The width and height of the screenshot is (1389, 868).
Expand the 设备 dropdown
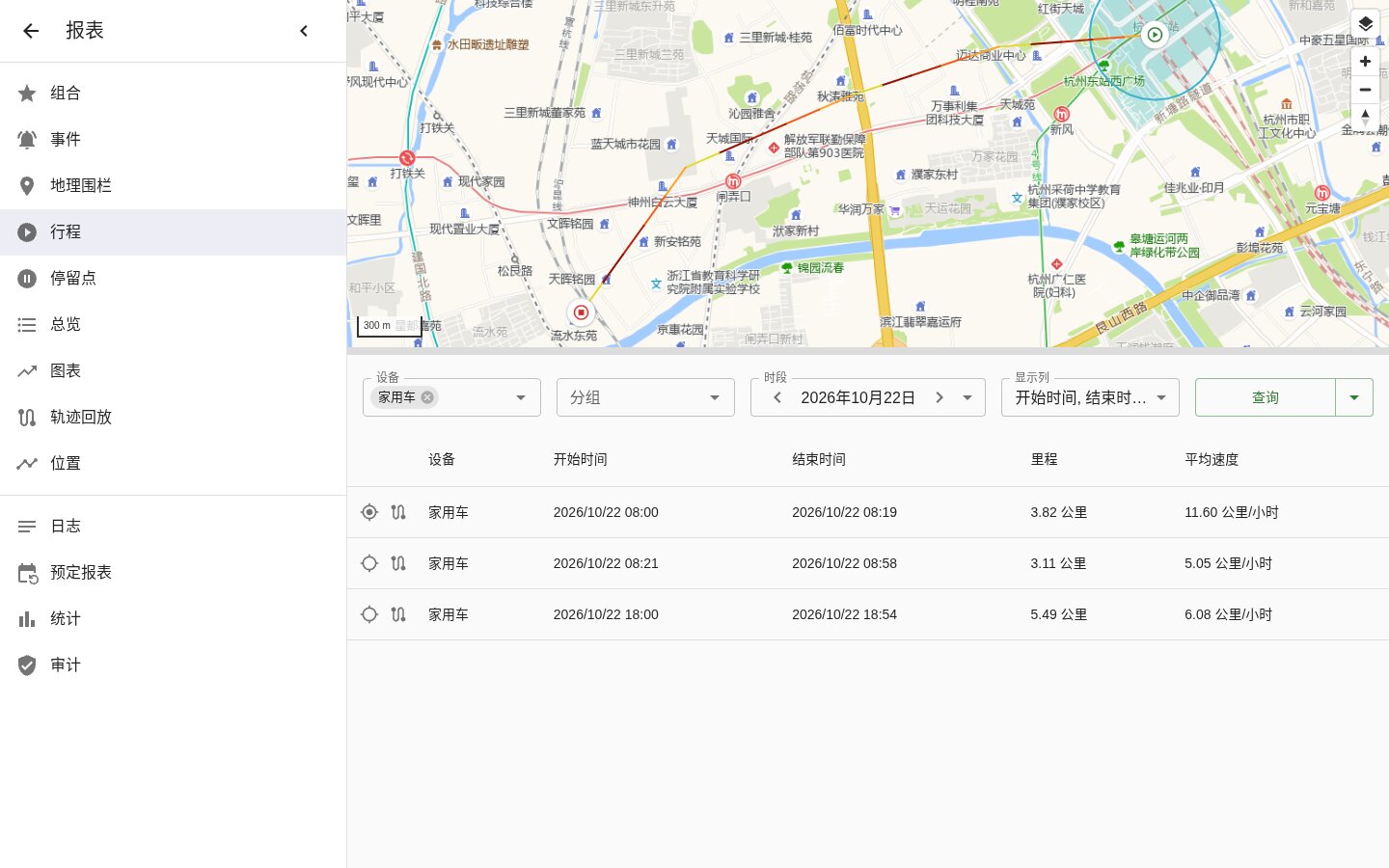point(521,397)
